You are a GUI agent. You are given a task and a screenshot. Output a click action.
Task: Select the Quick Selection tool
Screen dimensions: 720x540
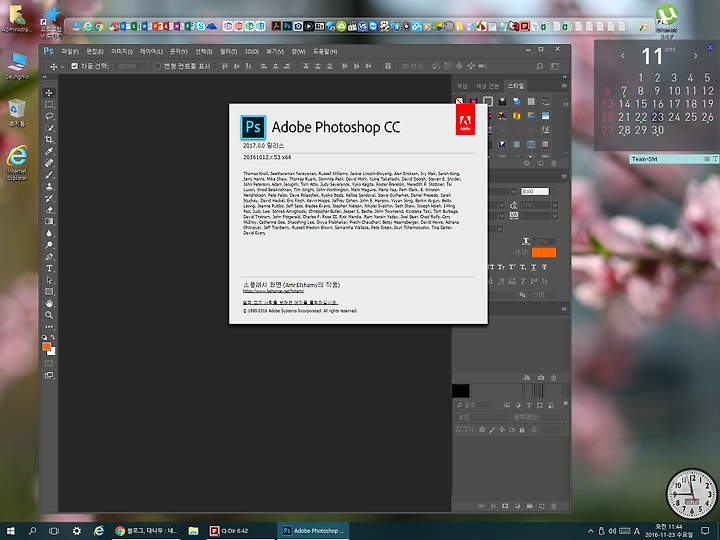click(49, 128)
